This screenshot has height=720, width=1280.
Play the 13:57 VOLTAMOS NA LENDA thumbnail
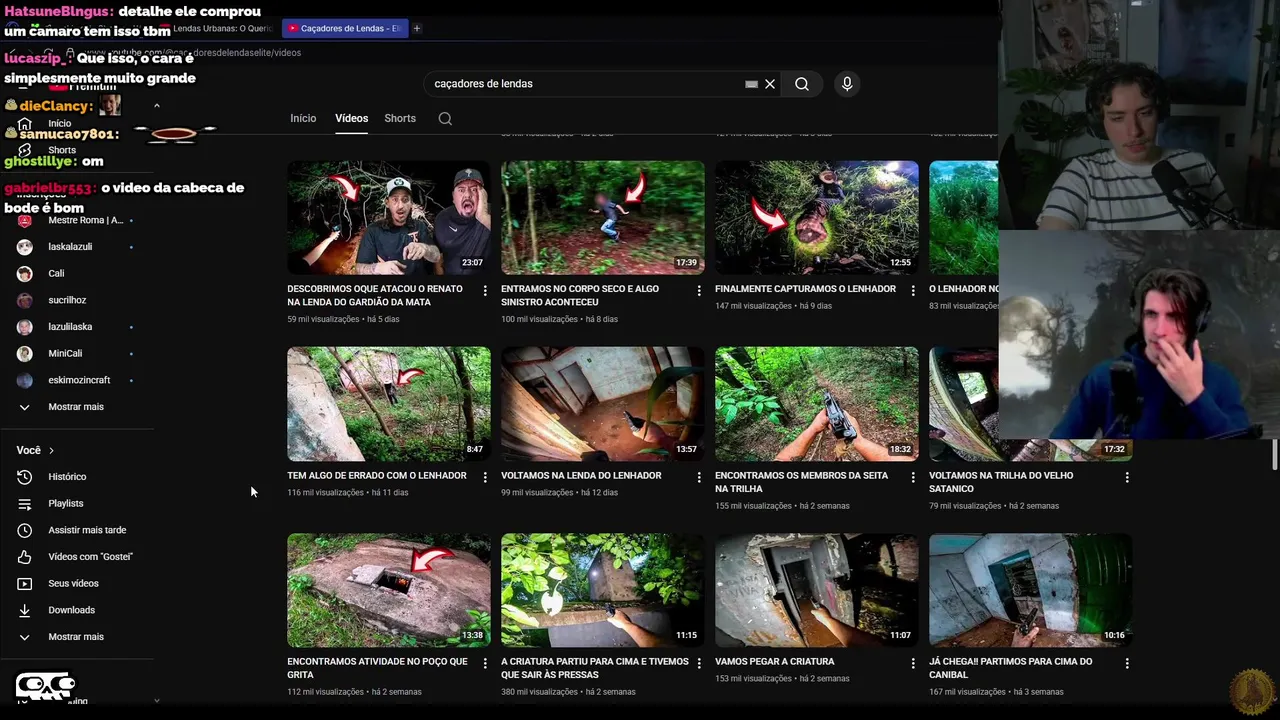pyautogui.click(x=603, y=404)
